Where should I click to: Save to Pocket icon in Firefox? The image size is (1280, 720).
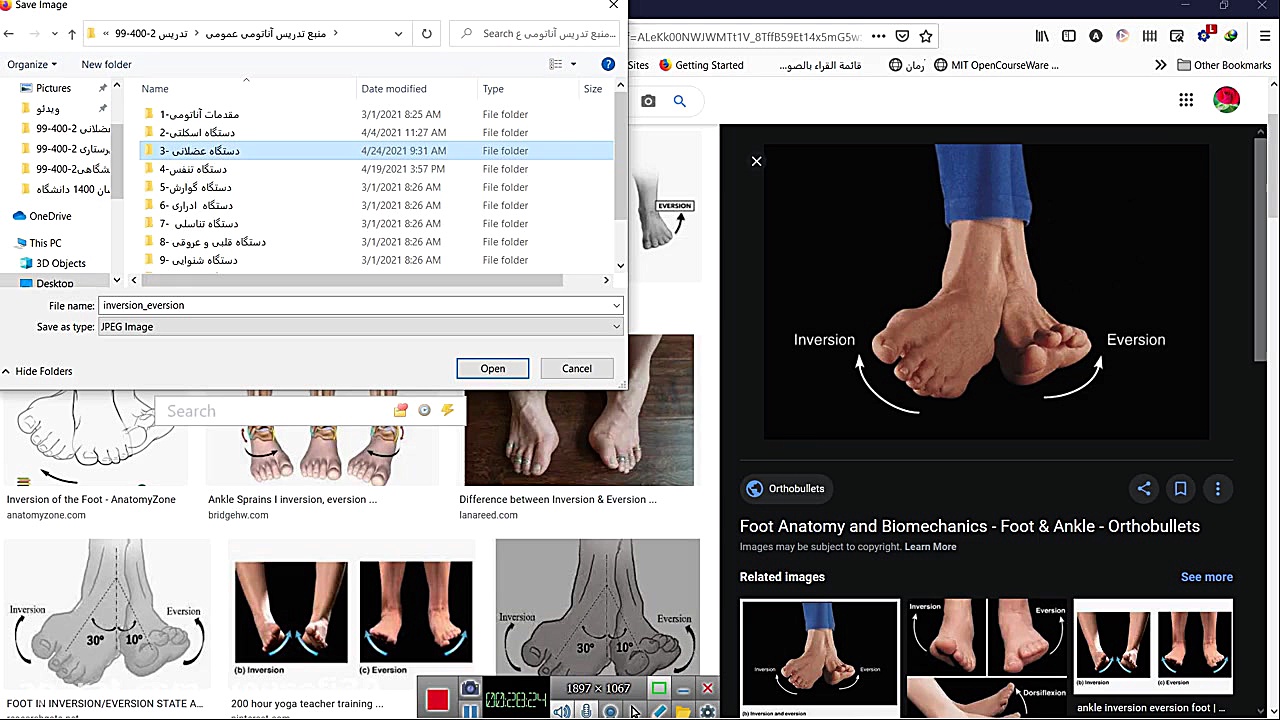pos(902,36)
